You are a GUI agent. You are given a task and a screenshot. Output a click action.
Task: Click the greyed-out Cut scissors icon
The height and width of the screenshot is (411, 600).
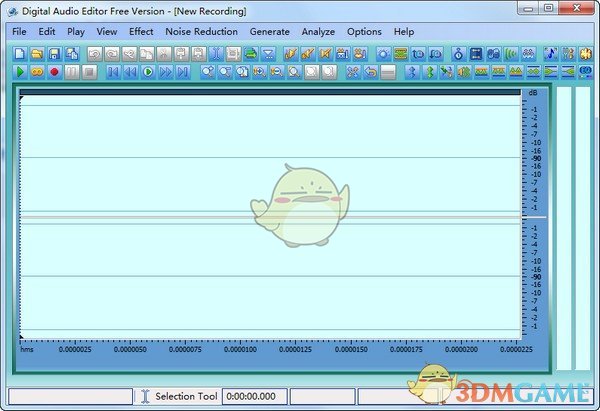[x=164, y=54]
